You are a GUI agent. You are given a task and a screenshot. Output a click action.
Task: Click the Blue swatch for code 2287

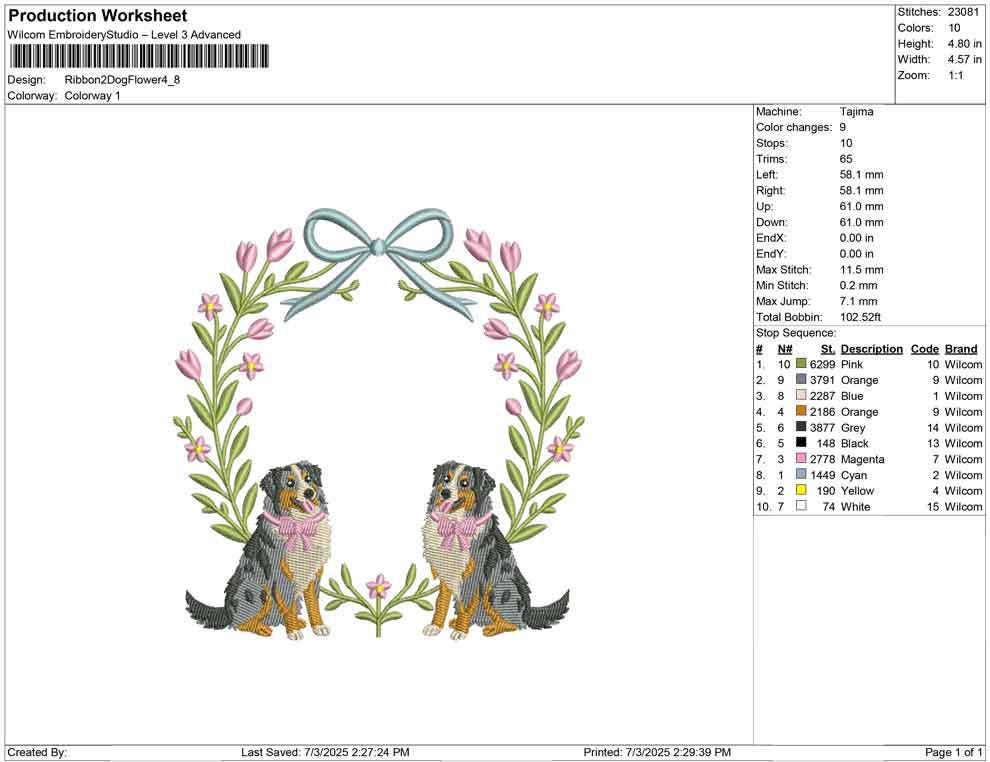point(800,396)
